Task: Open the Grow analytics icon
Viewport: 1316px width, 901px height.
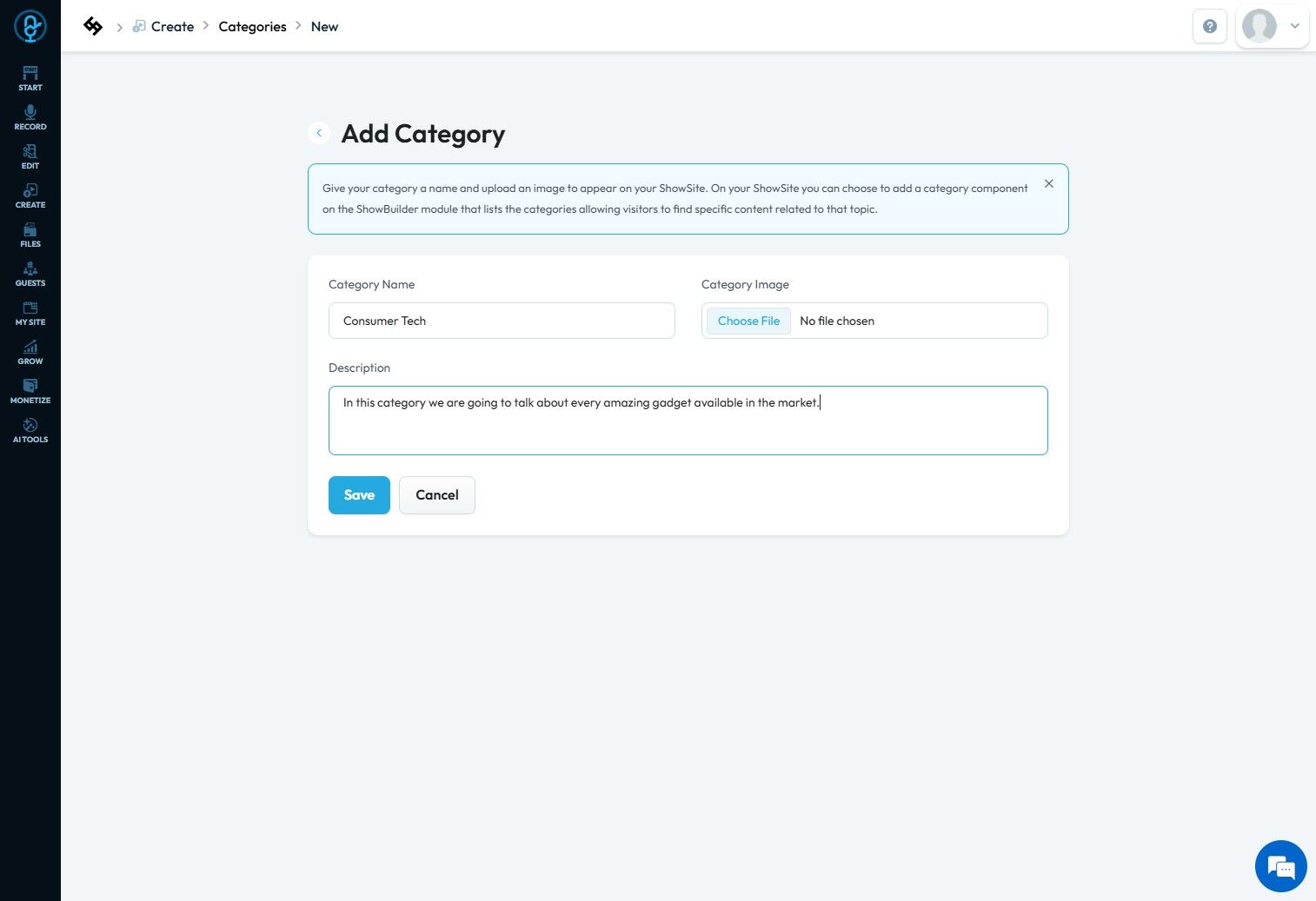Action: tap(30, 351)
